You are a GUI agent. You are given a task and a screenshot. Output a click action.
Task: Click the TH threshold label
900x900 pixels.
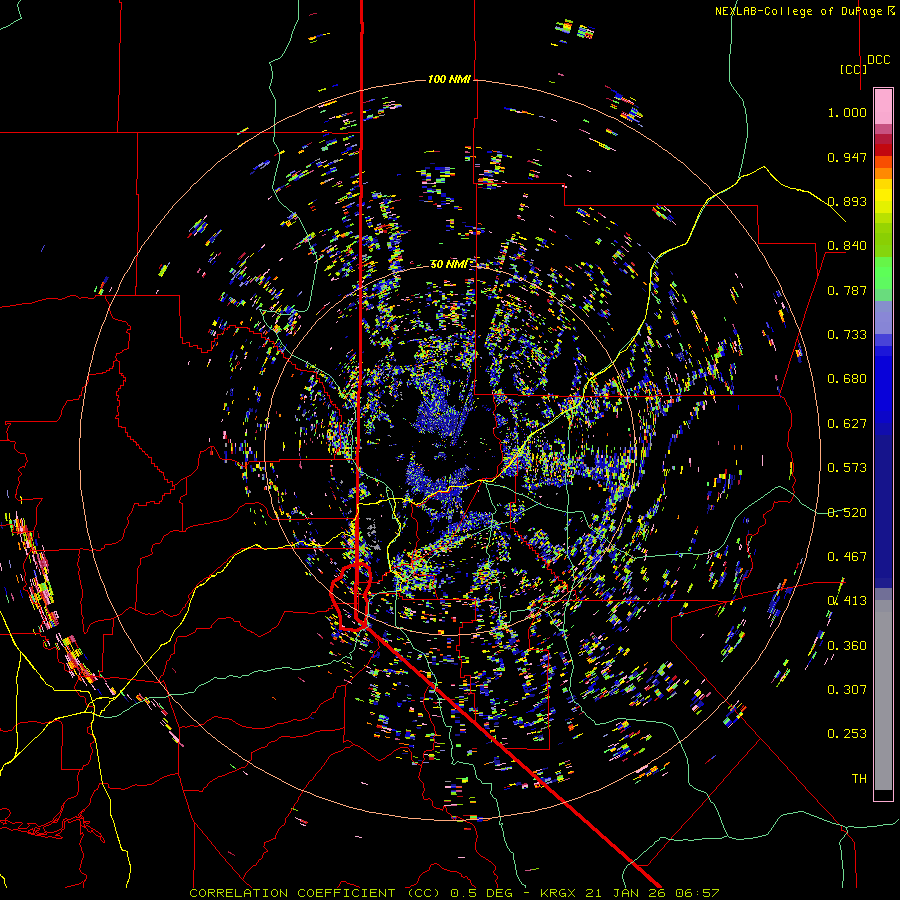pos(859,779)
